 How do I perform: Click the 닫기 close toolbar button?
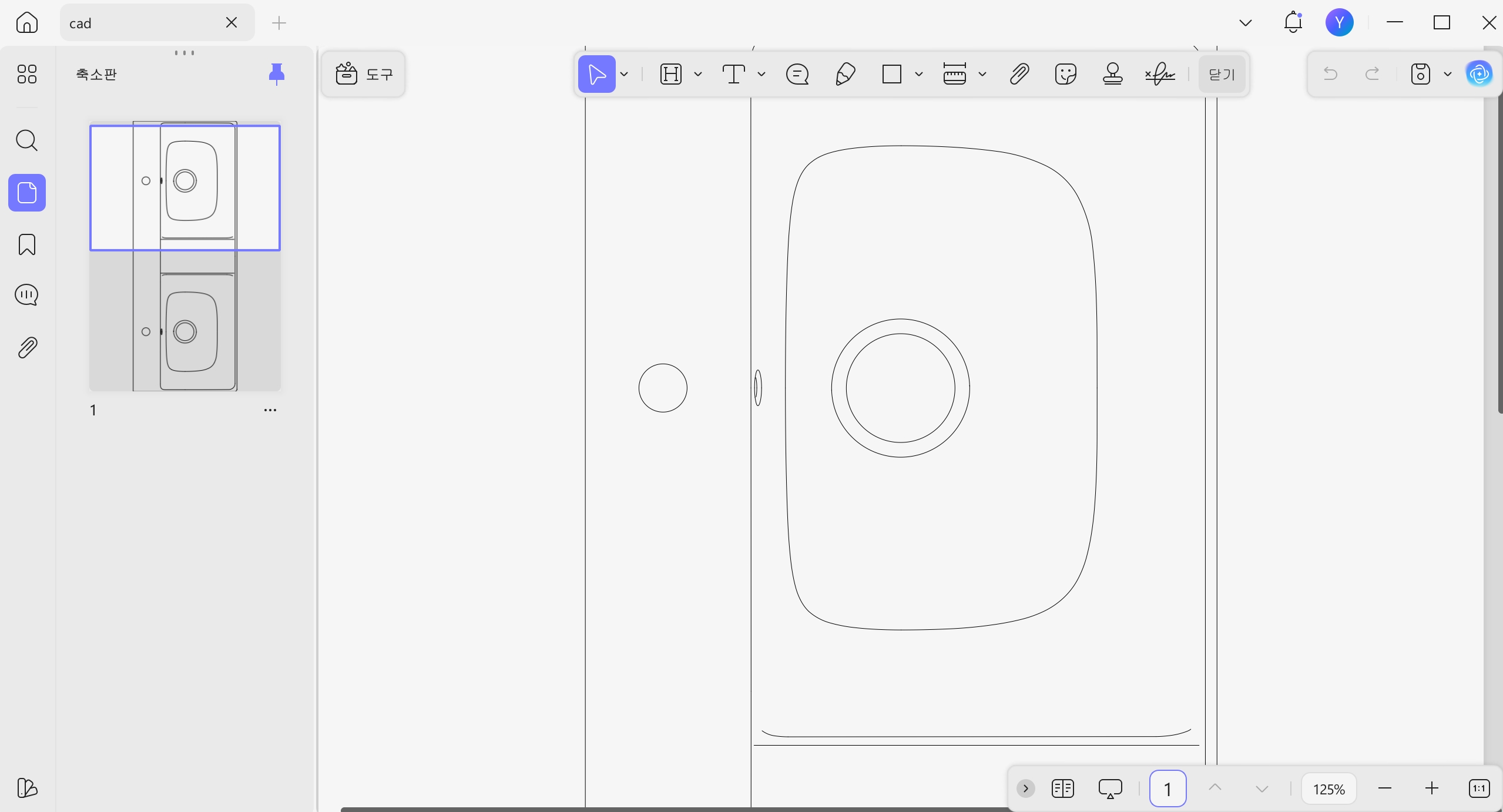[x=1222, y=75]
